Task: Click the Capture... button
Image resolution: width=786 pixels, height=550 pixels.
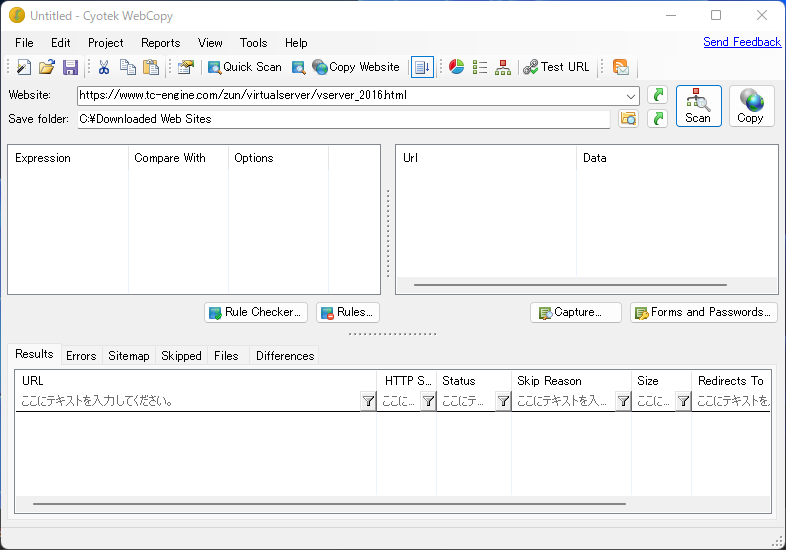Action: tap(576, 312)
